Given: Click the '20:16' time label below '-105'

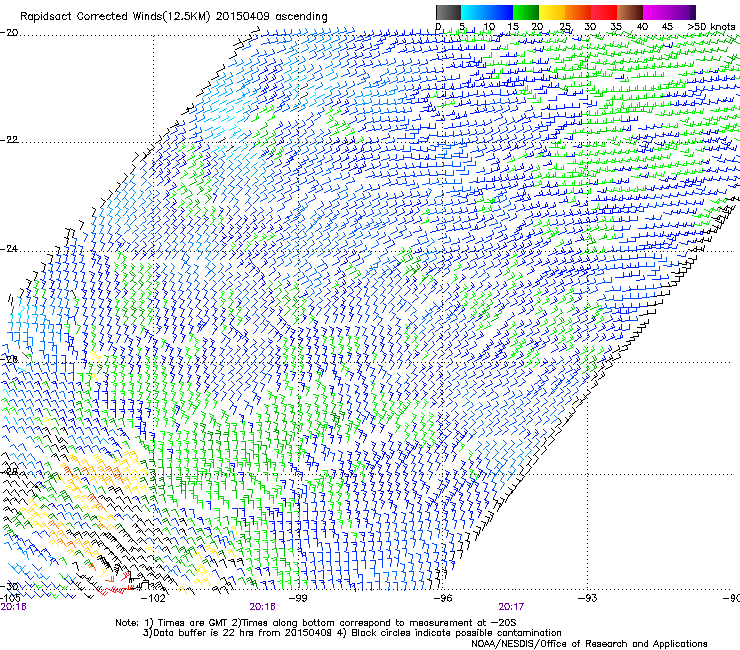Looking at the screenshot, I should (x=13, y=607).
